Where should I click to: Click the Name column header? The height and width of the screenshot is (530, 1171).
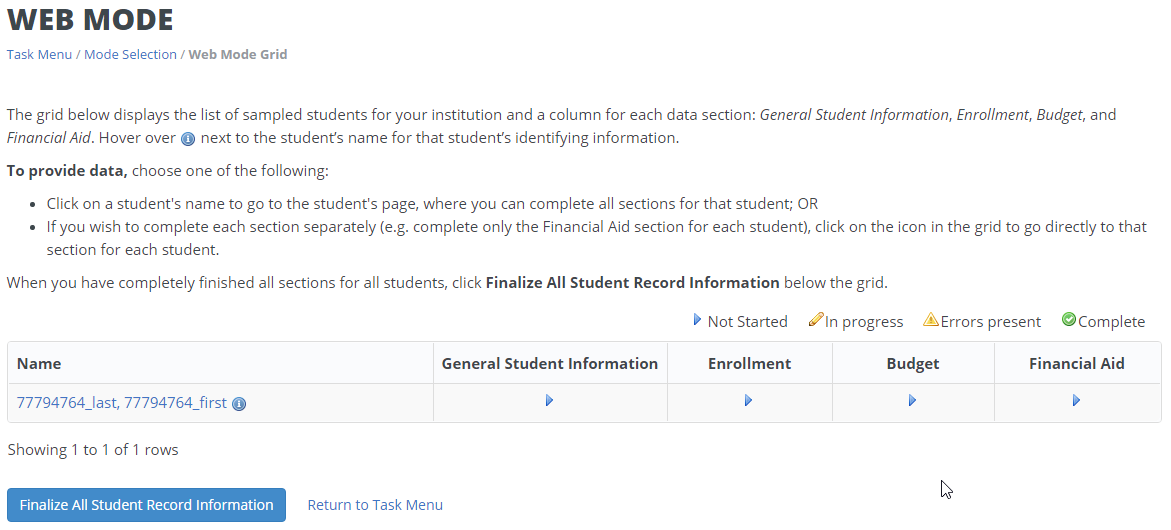39,364
